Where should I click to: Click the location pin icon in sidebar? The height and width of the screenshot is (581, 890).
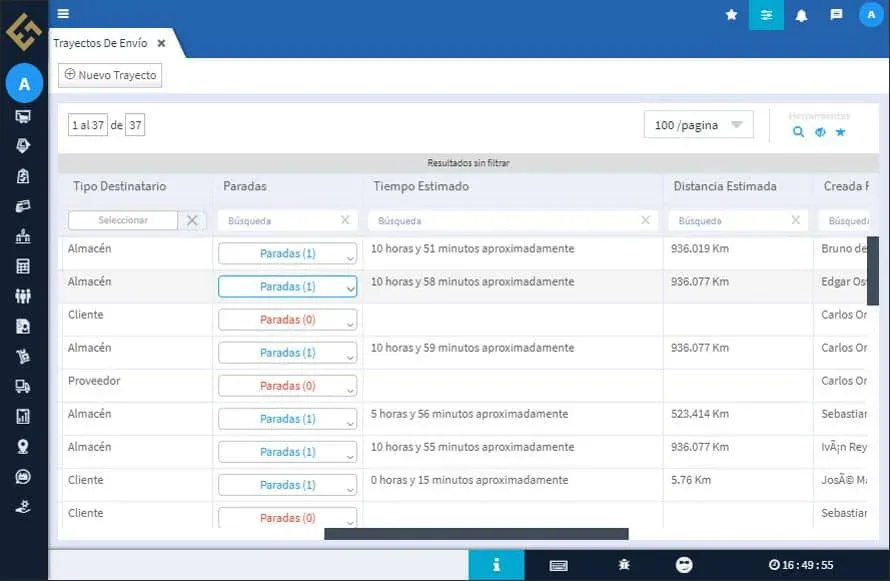[23, 446]
